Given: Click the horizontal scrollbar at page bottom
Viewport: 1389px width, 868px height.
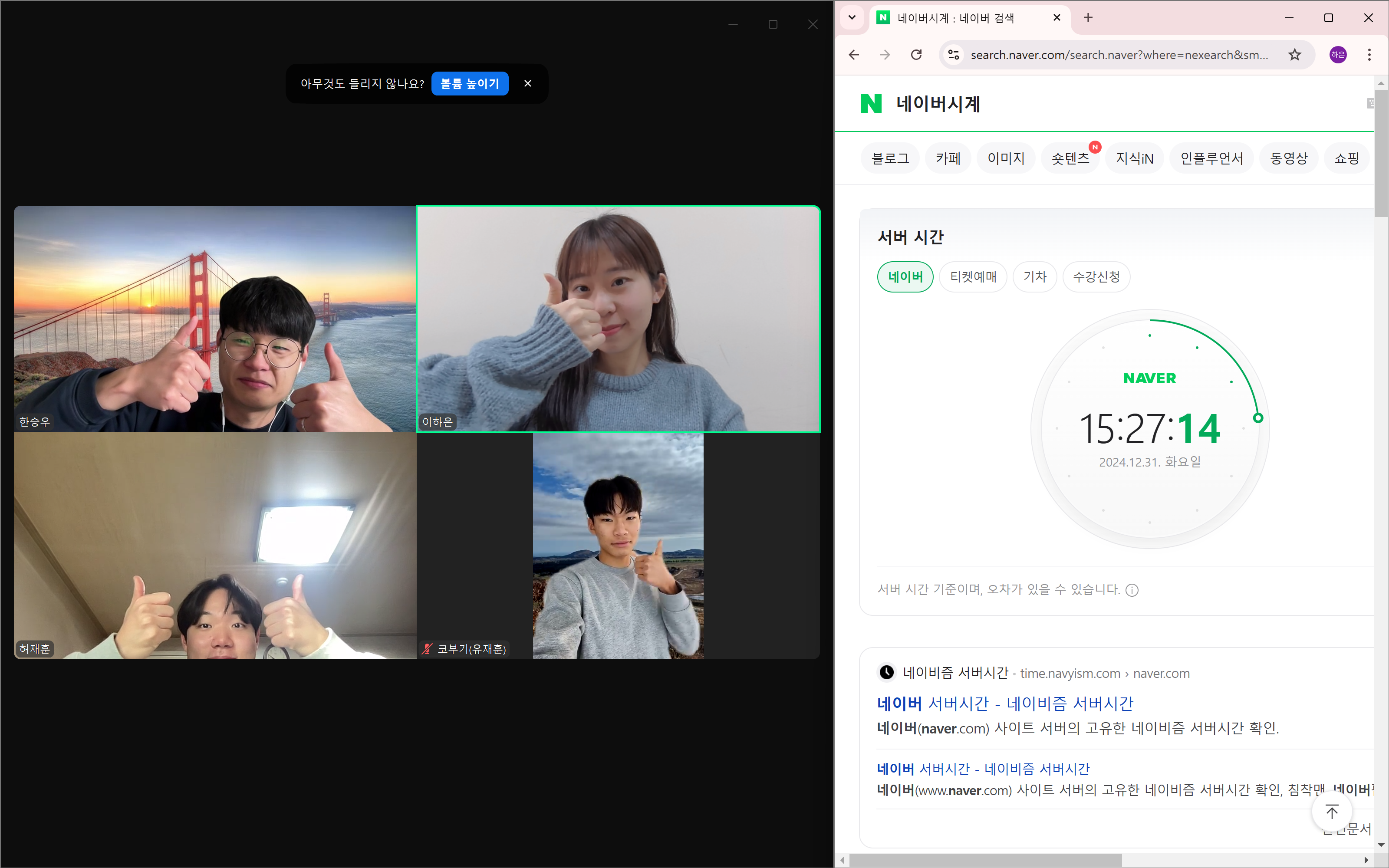Looking at the screenshot, I should point(985,860).
